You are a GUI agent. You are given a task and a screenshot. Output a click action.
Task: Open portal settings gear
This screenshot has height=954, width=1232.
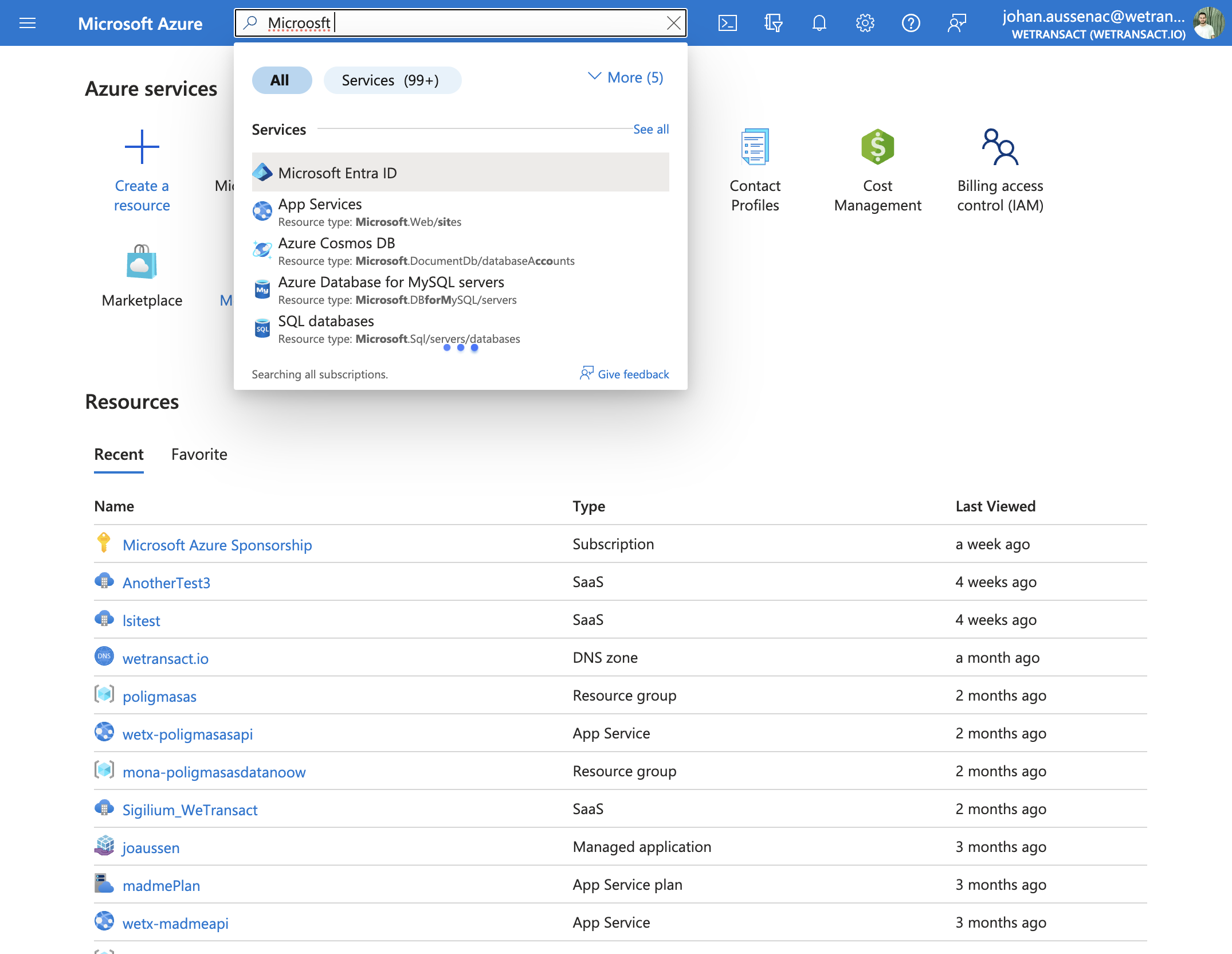pyautogui.click(x=865, y=23)
